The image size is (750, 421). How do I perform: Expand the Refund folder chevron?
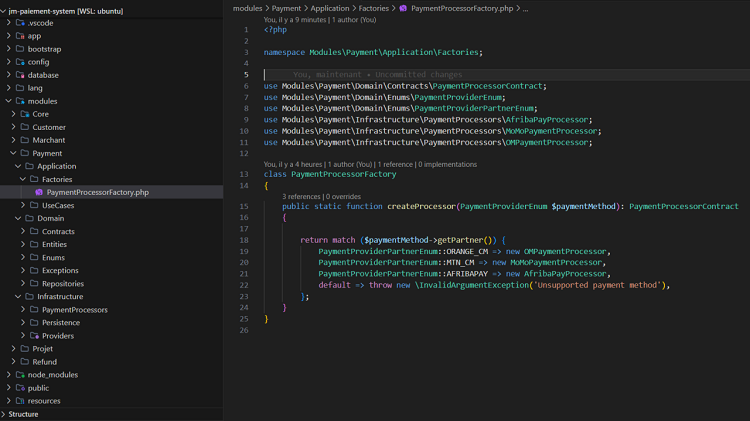[13, 362]
